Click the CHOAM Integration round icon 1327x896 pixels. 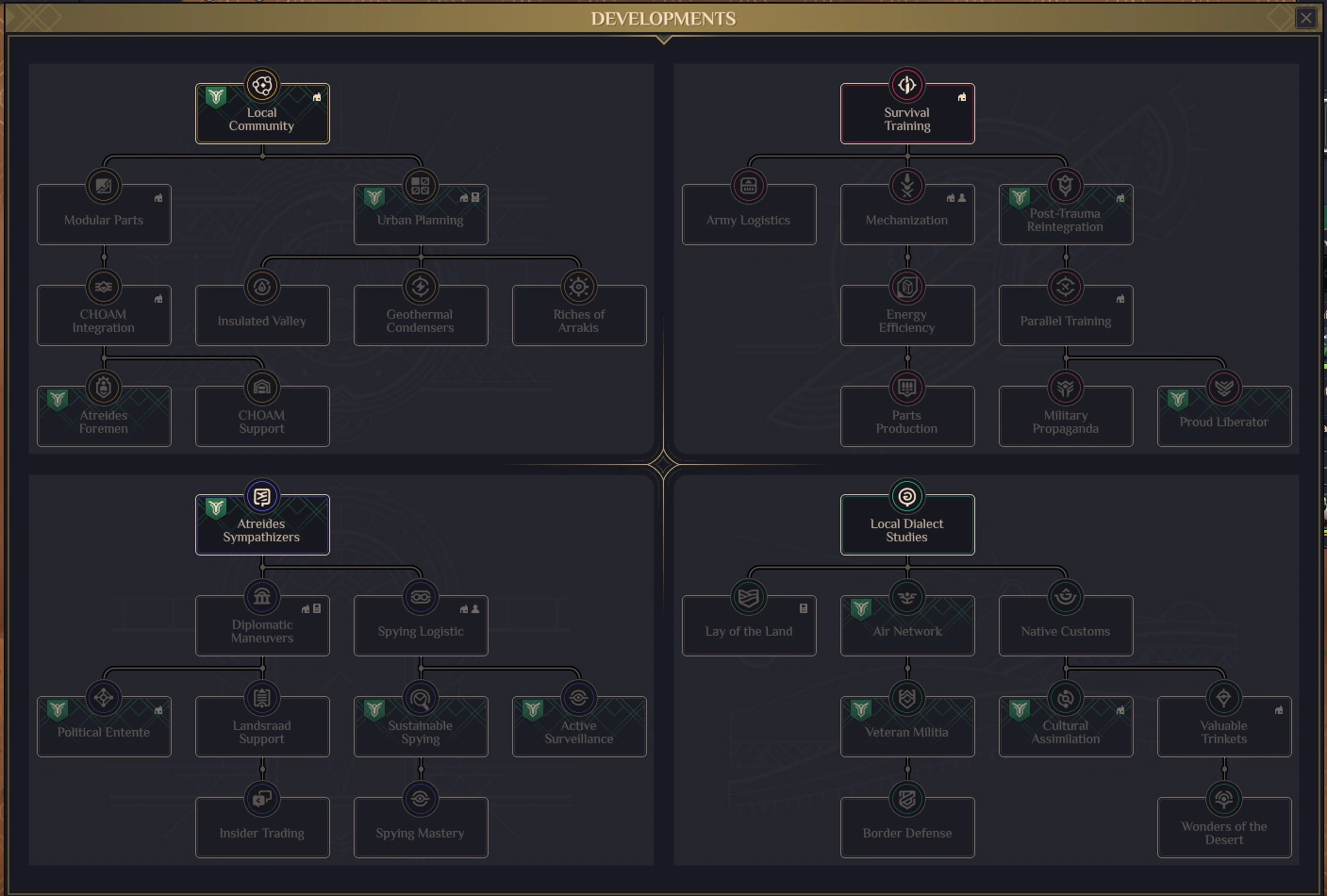point(104,287)
